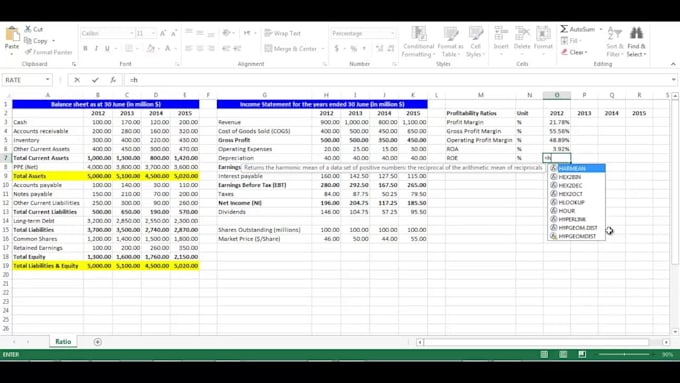Toggle bold formatting
This screenshot has height=383, width=680.
[x=85, y=49]
